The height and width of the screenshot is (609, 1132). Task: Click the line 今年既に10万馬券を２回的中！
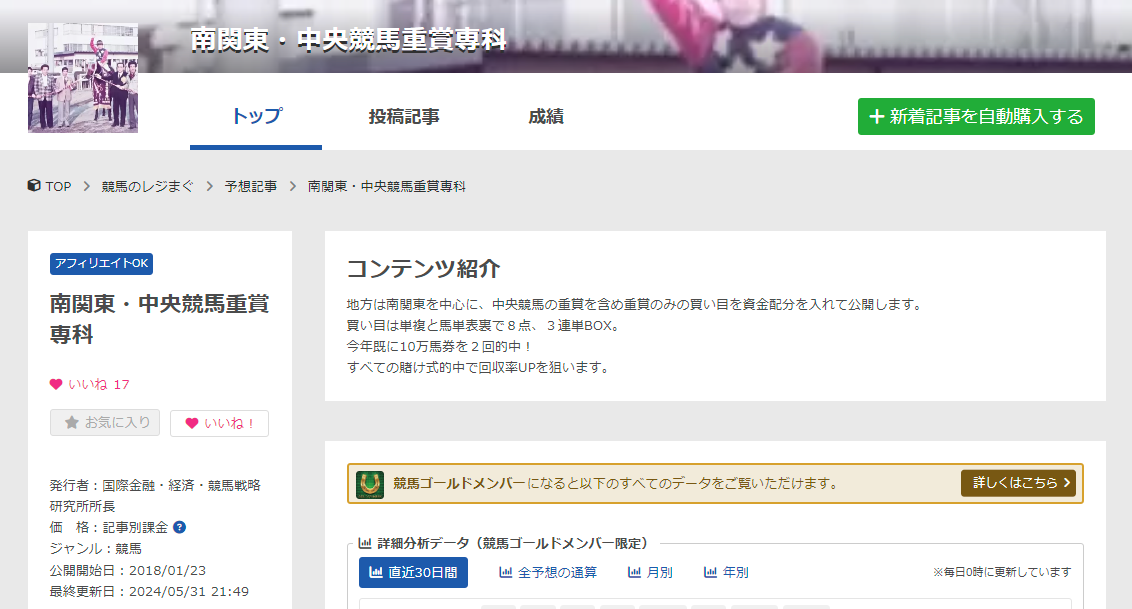coord(440,346)
